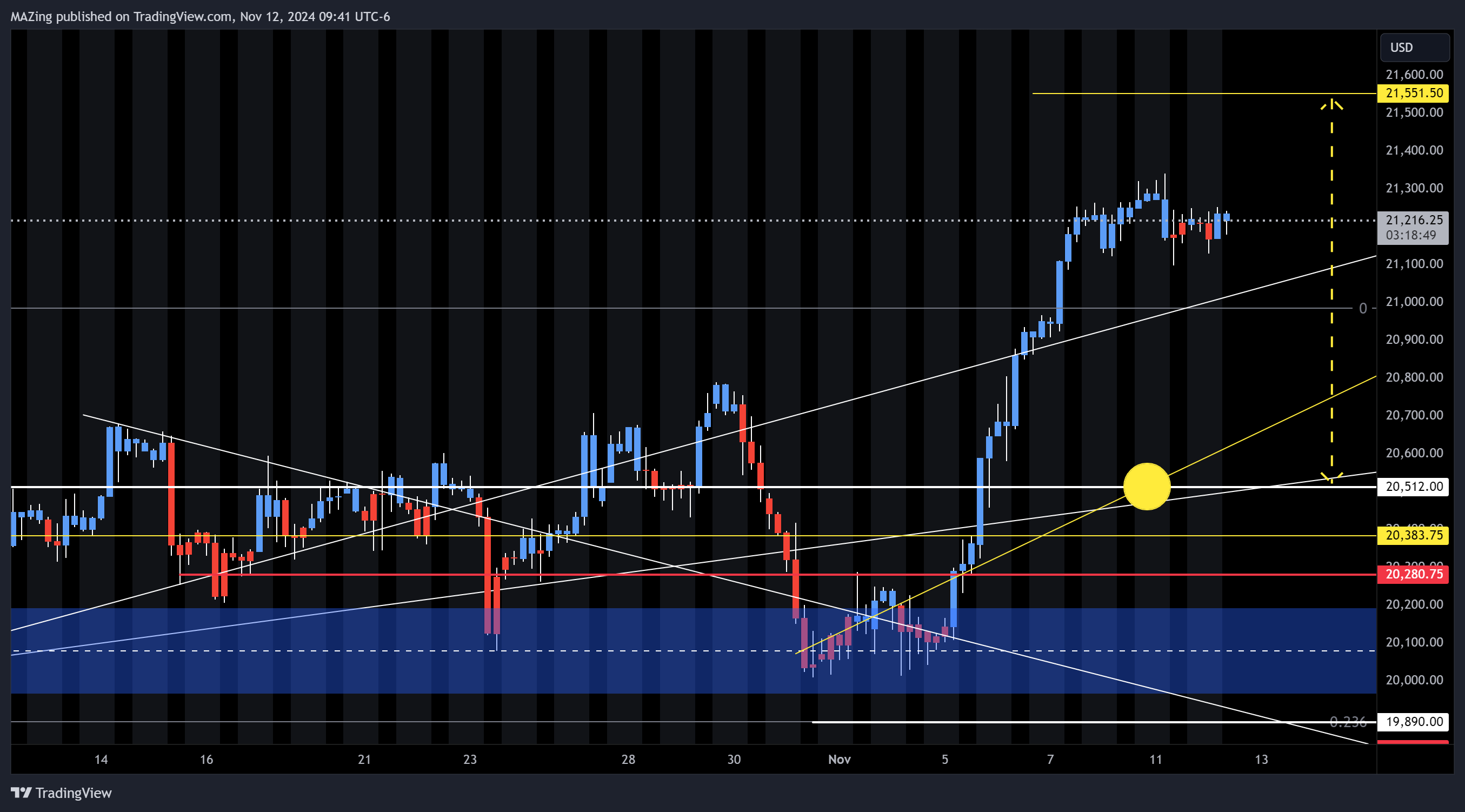Click the 21,300.00 axis price
The image size is (1465, 812).
point(1414,188)
